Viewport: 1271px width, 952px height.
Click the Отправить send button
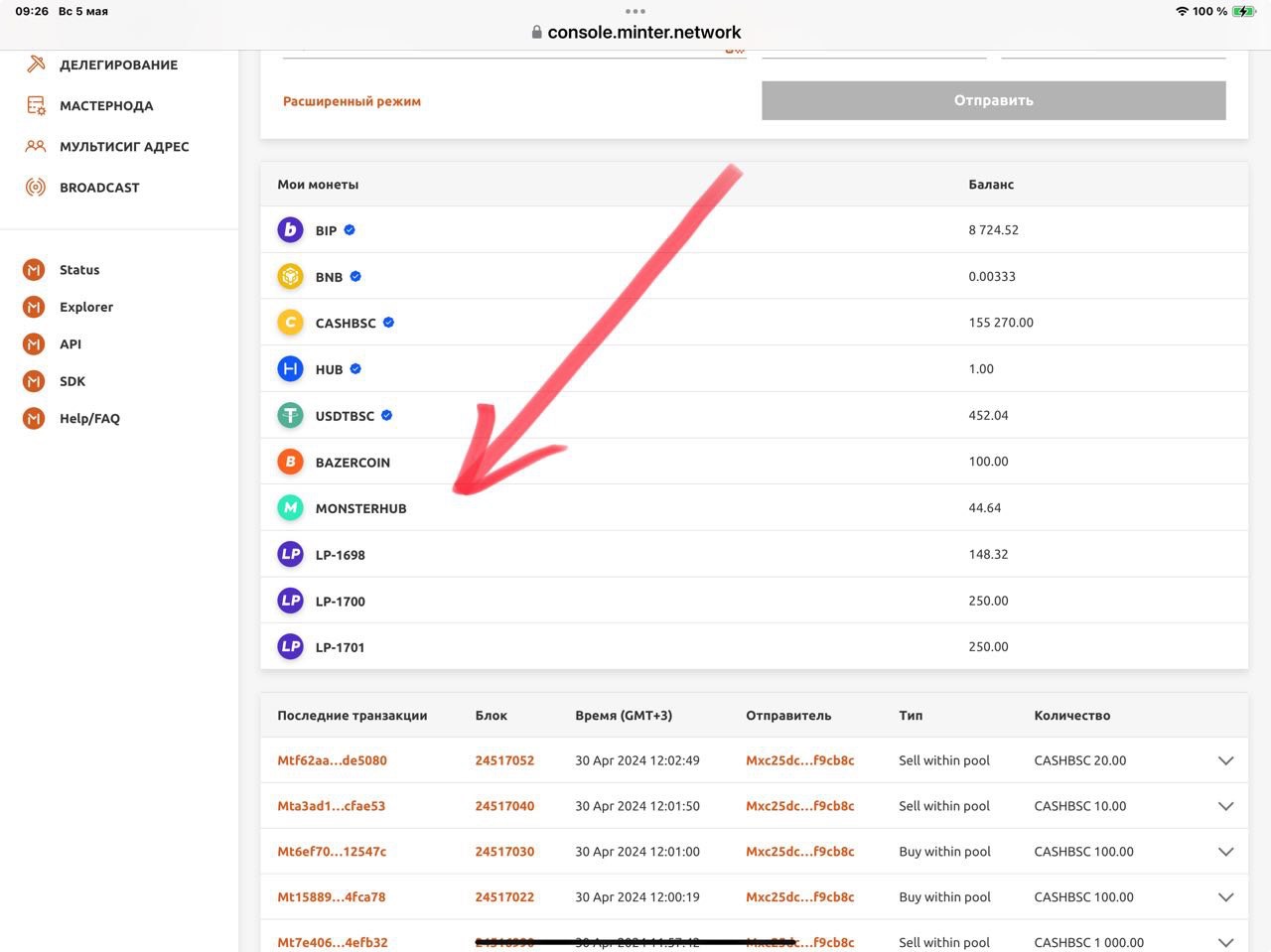993,100
